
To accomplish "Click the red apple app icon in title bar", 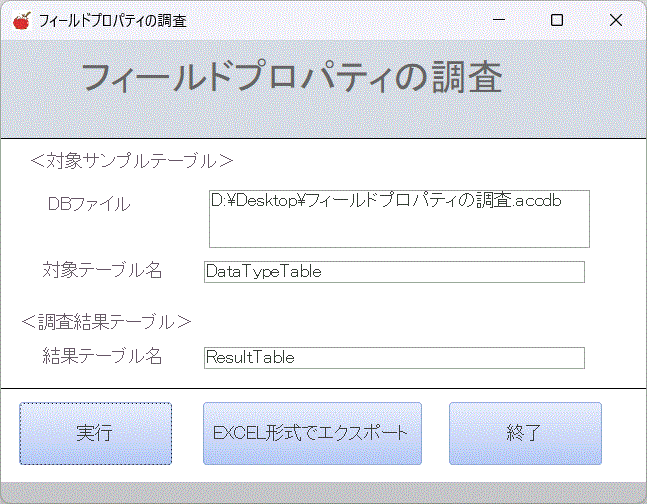I will [22, 20].
